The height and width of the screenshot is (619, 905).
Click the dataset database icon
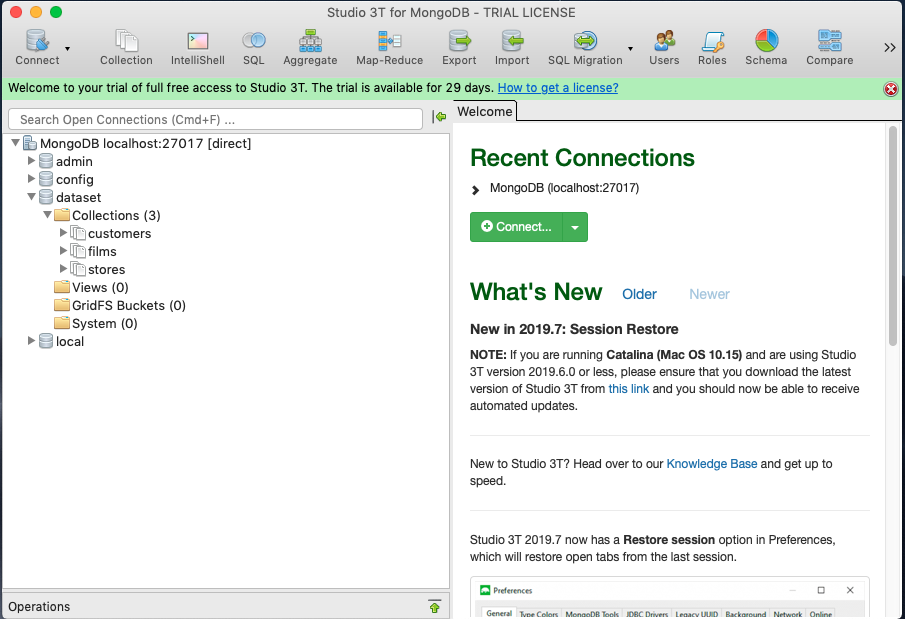pos(46,197)
